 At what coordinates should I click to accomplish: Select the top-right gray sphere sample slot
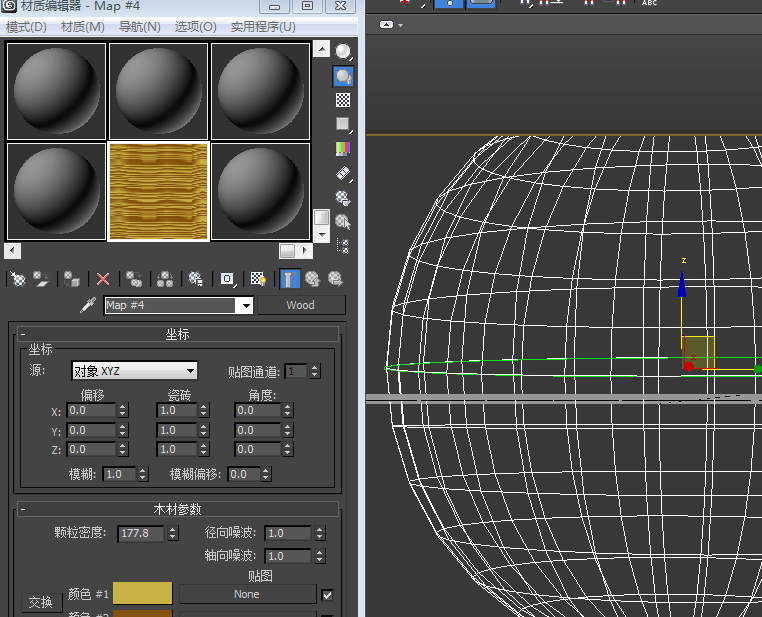(260, 91)
